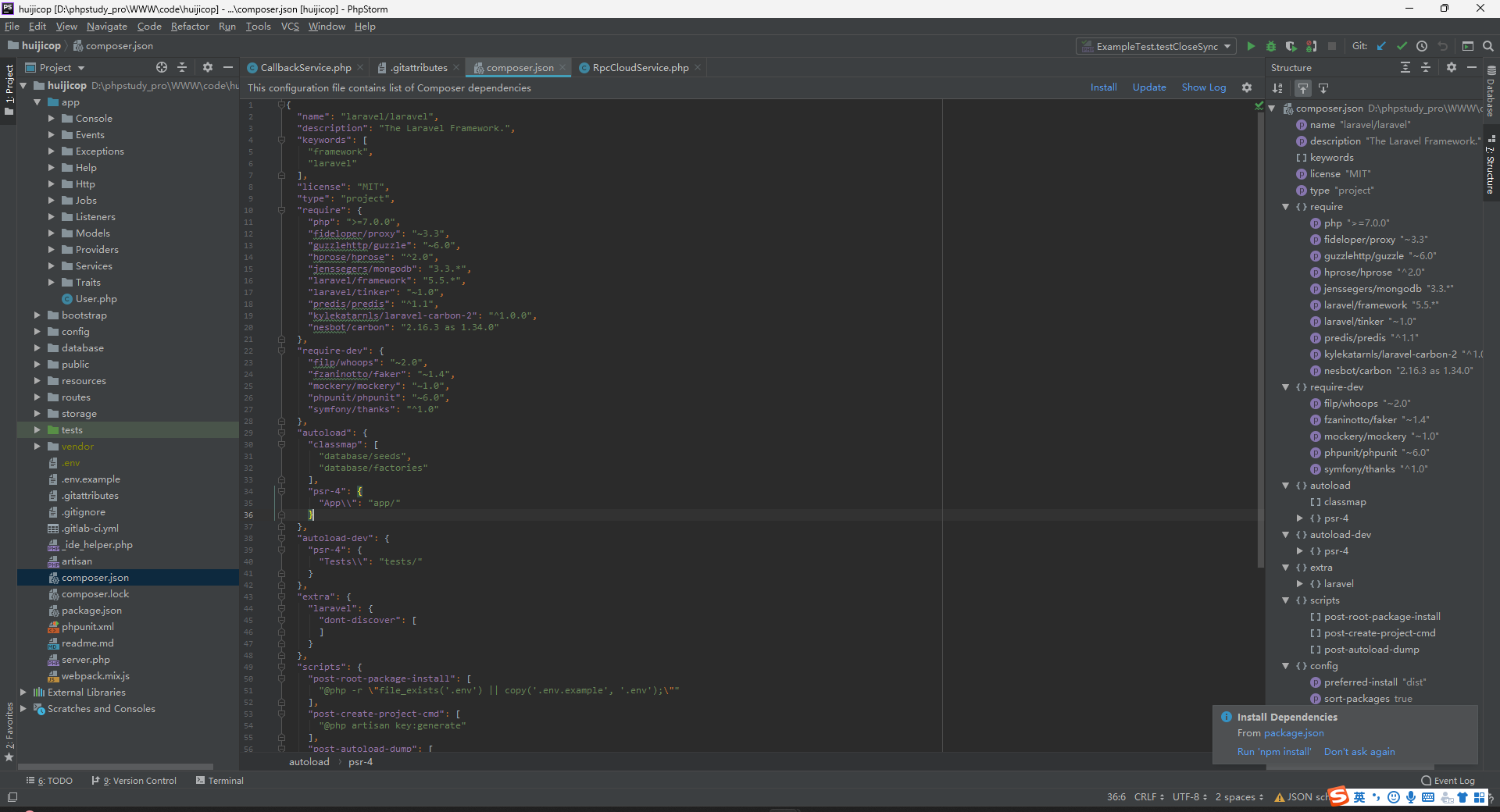Image resolution: width=1500 pixels, height=812 pixels.
Task: Expand External Libraries node
Action: 23,693
